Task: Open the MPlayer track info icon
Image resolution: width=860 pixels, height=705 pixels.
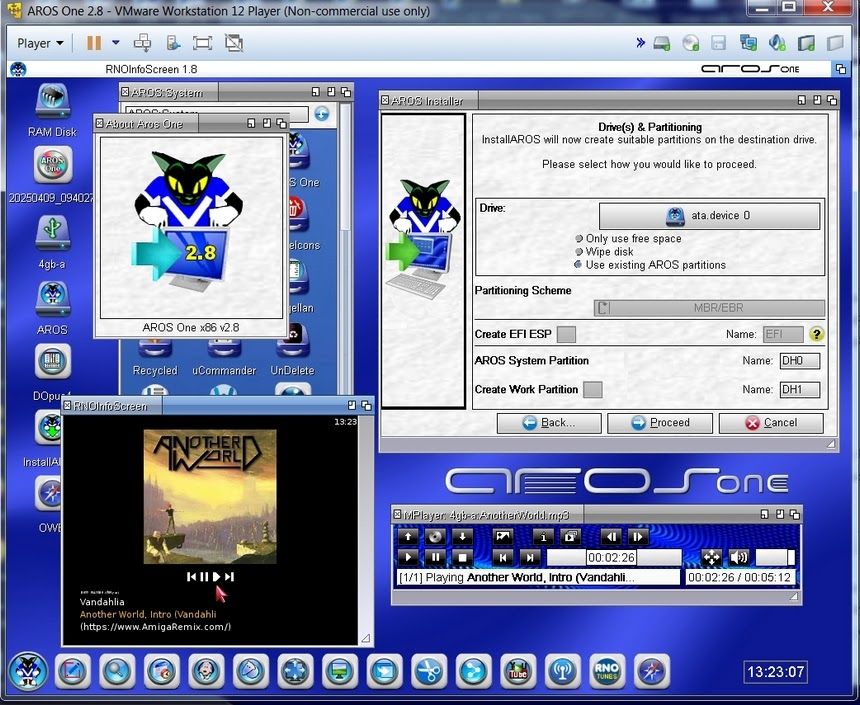Action: [x=543, y=537]
